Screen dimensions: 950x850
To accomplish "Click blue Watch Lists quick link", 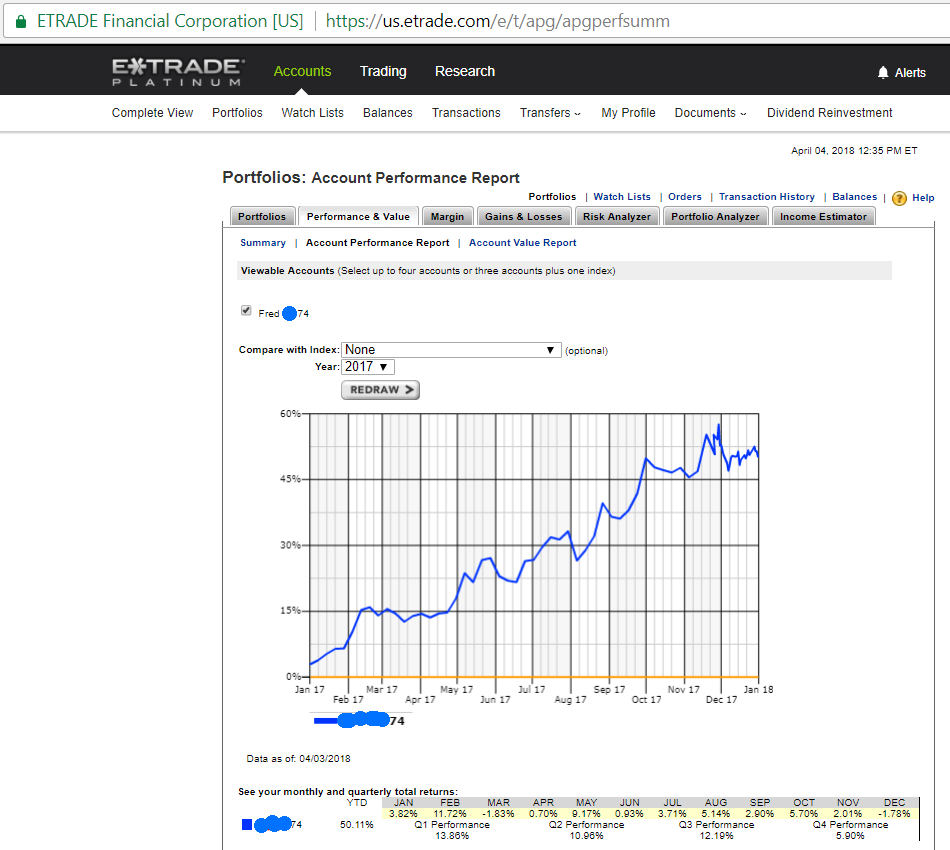I will coord(622,196).
